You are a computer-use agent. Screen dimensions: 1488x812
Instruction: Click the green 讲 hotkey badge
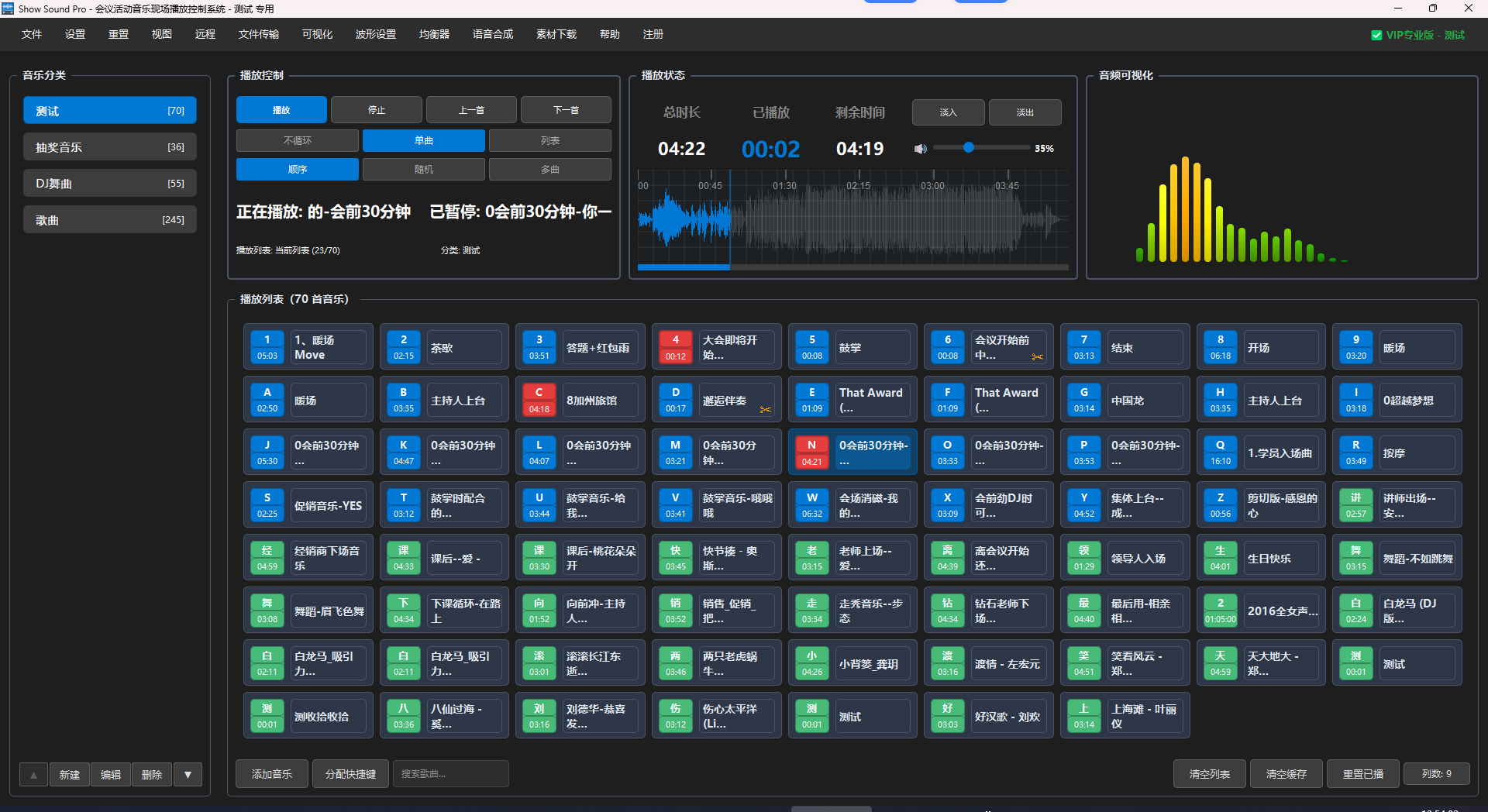pos(1355,505)
